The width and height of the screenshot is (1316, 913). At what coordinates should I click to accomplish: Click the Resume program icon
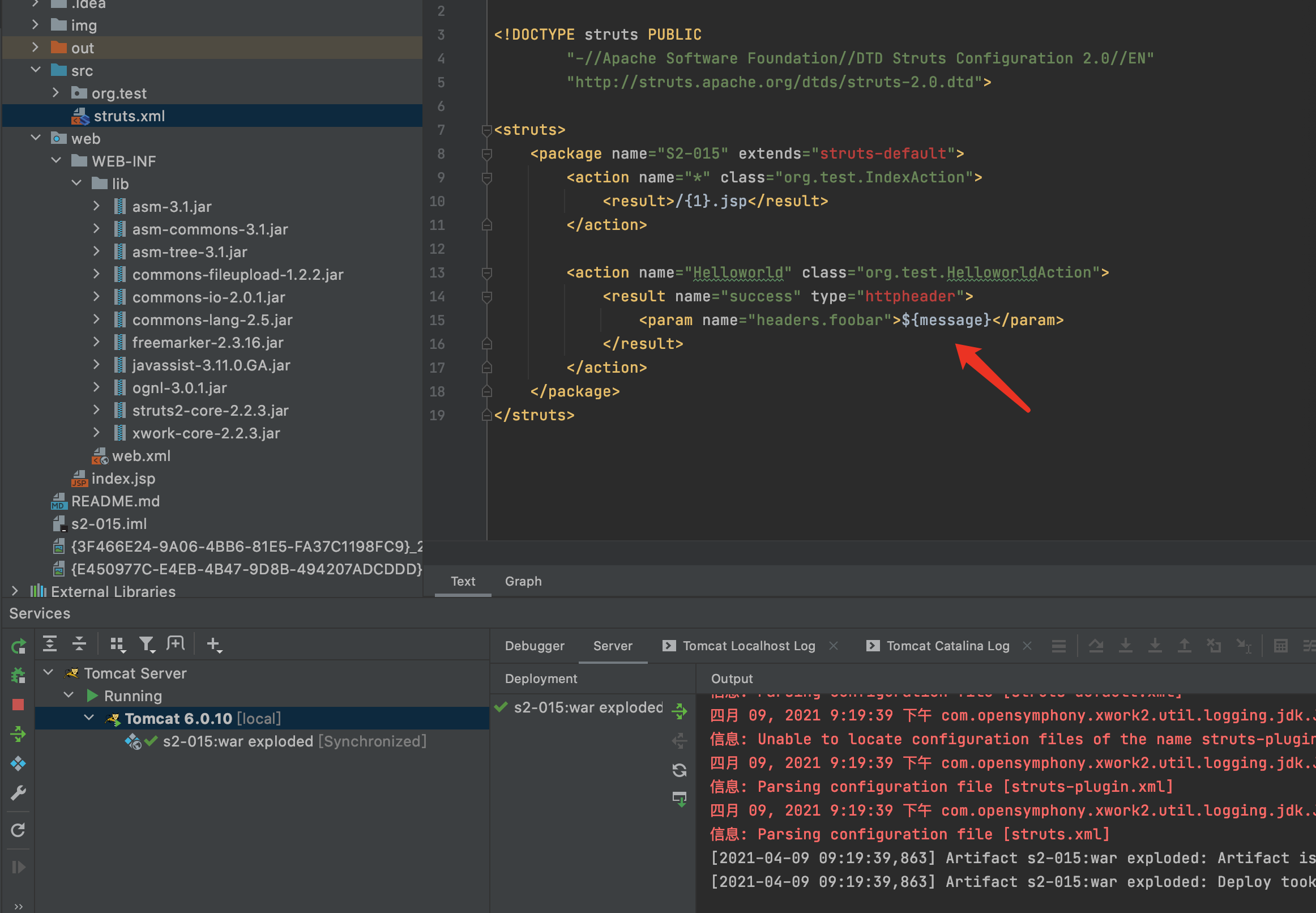(18, 867)
